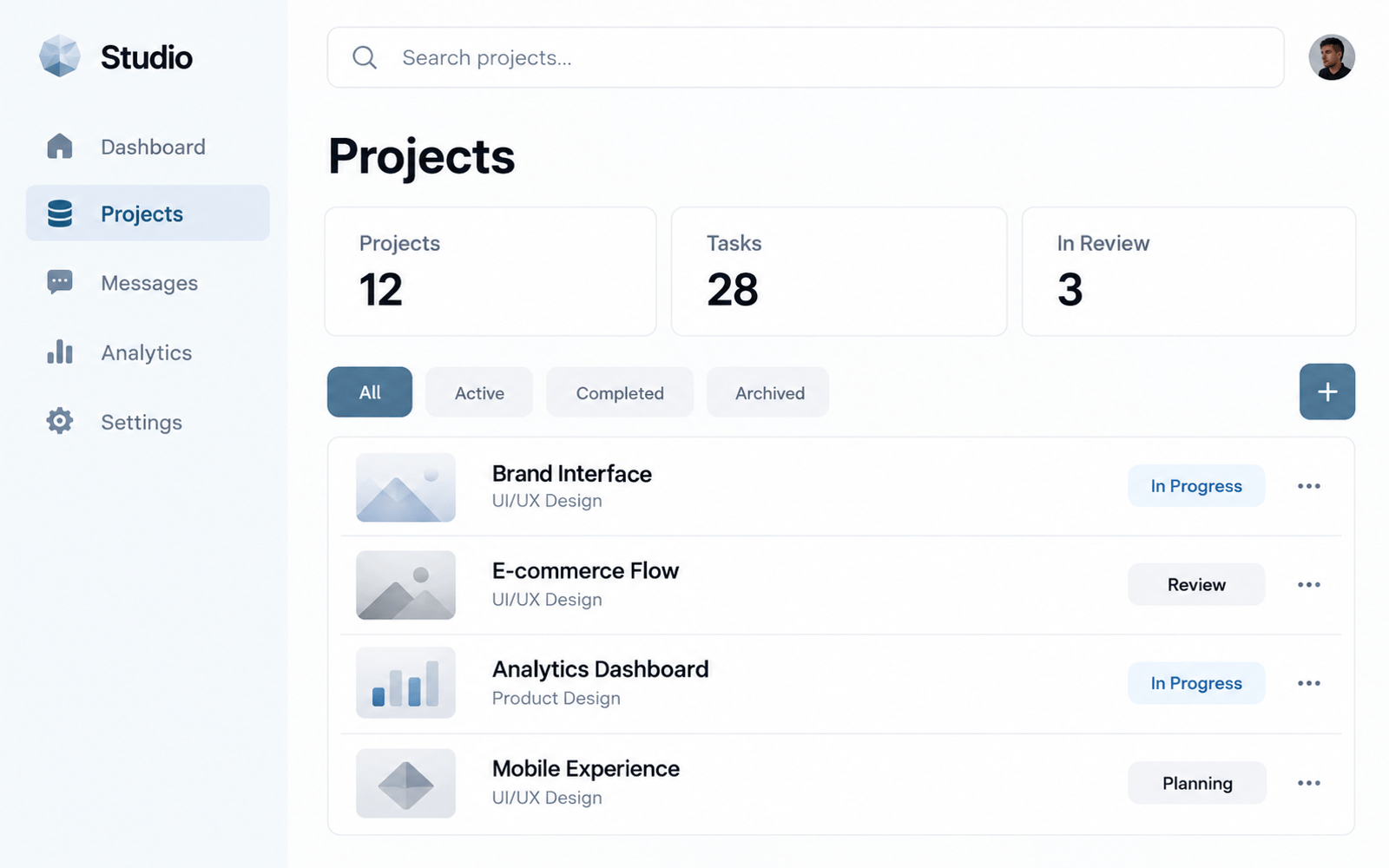
Task: Open the Mobile Experience diamond thumbnail
Action: click(405, 783)
